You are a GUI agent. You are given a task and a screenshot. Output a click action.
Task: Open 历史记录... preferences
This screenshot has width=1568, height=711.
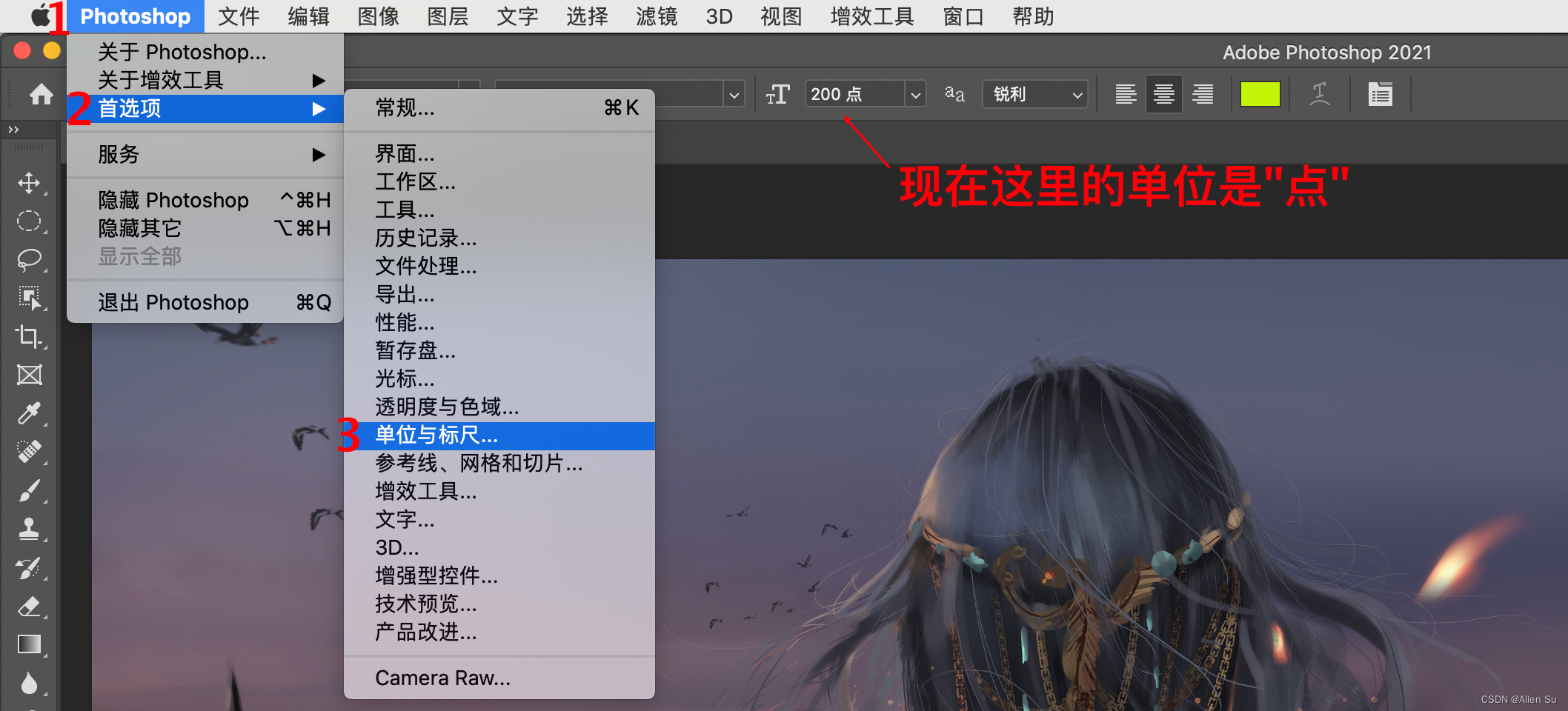click(499, 238)
